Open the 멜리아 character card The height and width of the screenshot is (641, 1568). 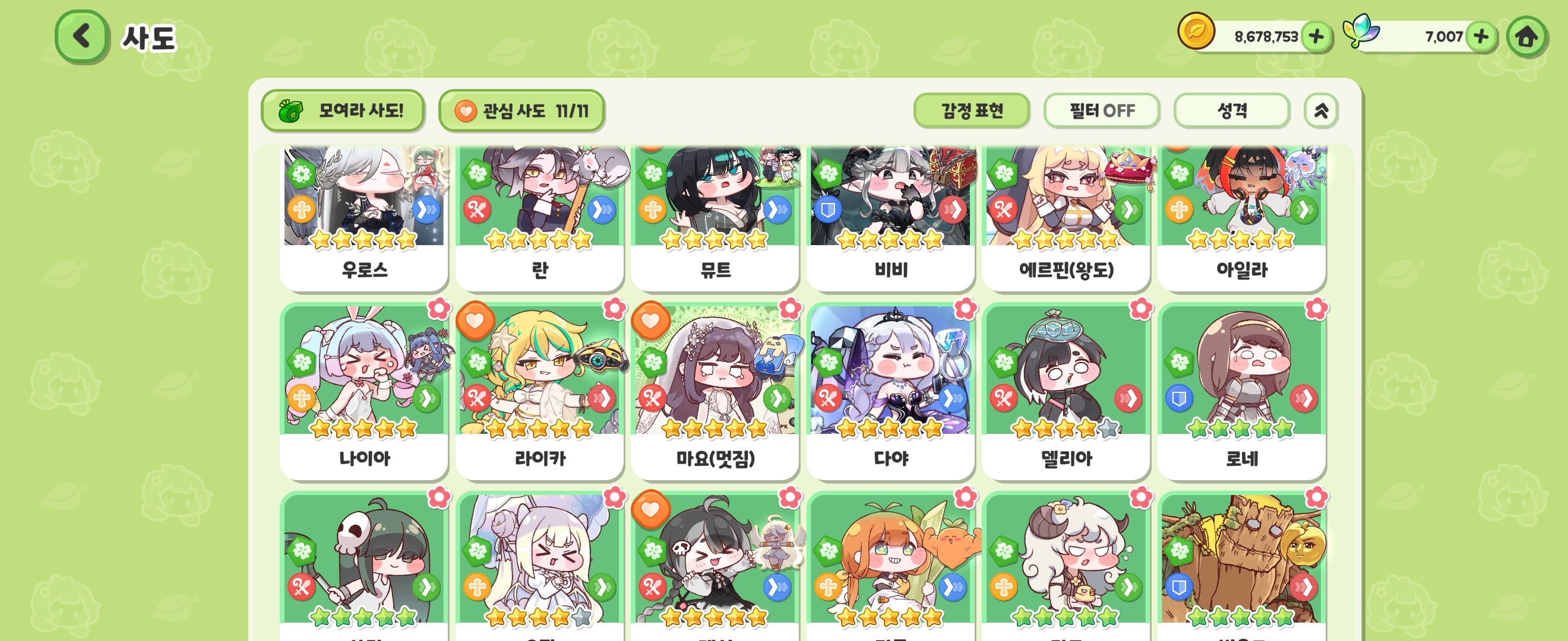pyautogui.click(x=1066, y=391)
